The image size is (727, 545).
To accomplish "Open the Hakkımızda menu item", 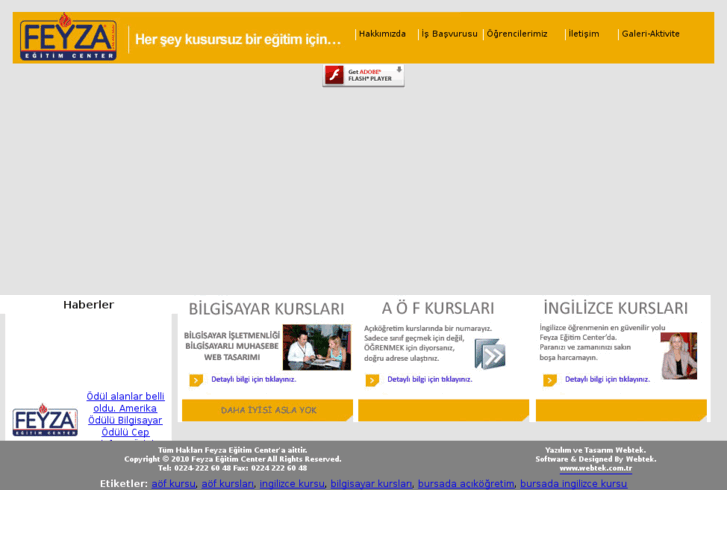I will click(x=382, y=34).
